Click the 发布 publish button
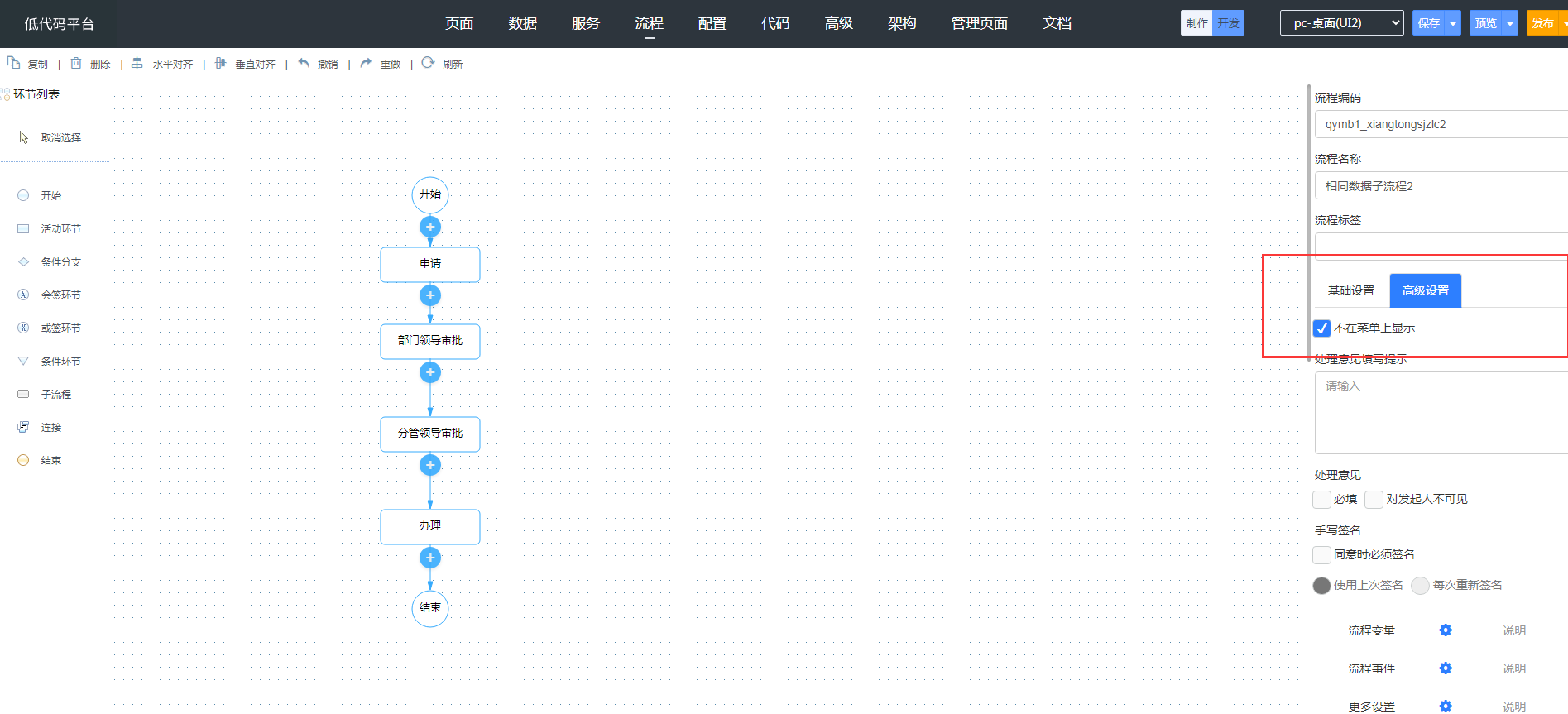The width and height of the screenshot is (1568, 714). pyautogui.click(x=1543, y=23)
